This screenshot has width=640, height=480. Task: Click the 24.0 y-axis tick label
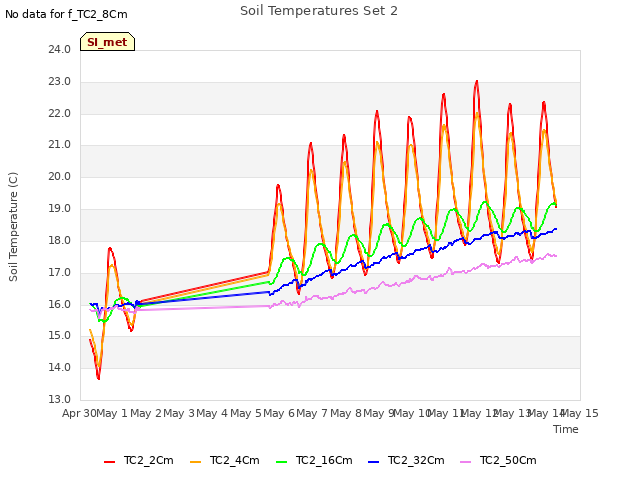click(60, 49)
